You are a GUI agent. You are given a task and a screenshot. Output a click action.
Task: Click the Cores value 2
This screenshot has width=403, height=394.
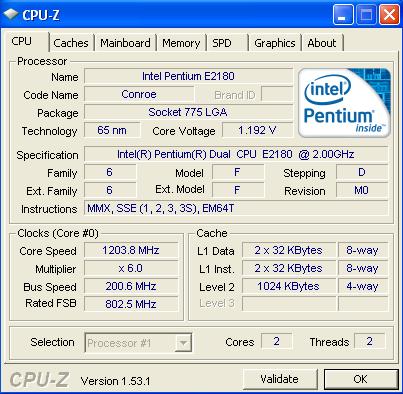[277, 341]
